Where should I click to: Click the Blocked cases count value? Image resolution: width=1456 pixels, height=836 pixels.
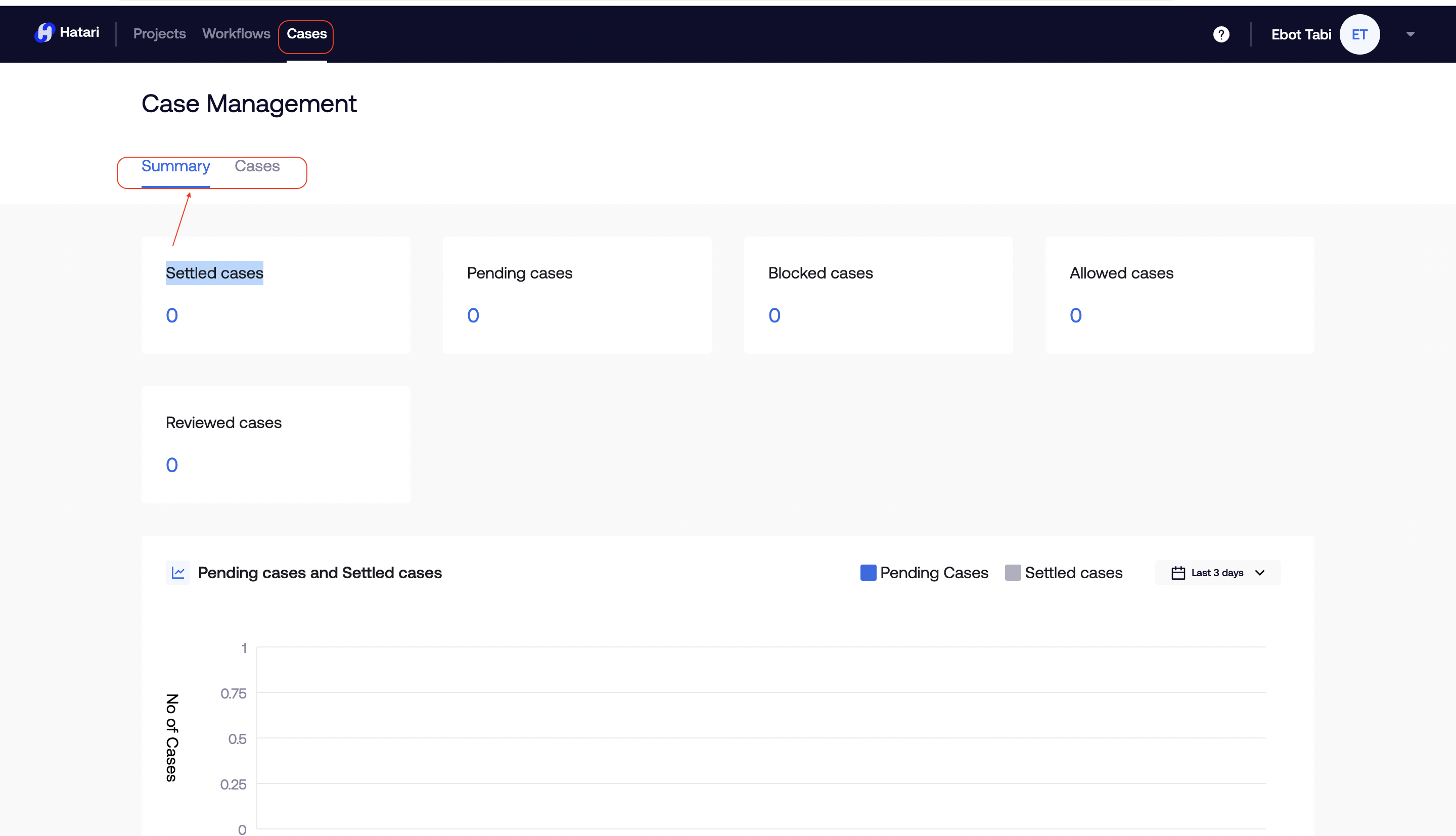tap(774, 315)
